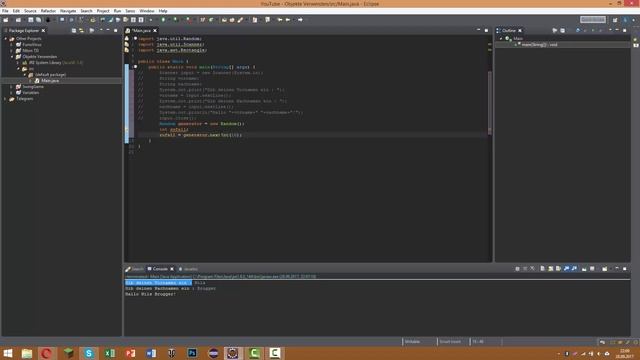Click the green Run button in toolbar
The height and width of the screenshot is (360, 640).
click(x=163, y=20)
